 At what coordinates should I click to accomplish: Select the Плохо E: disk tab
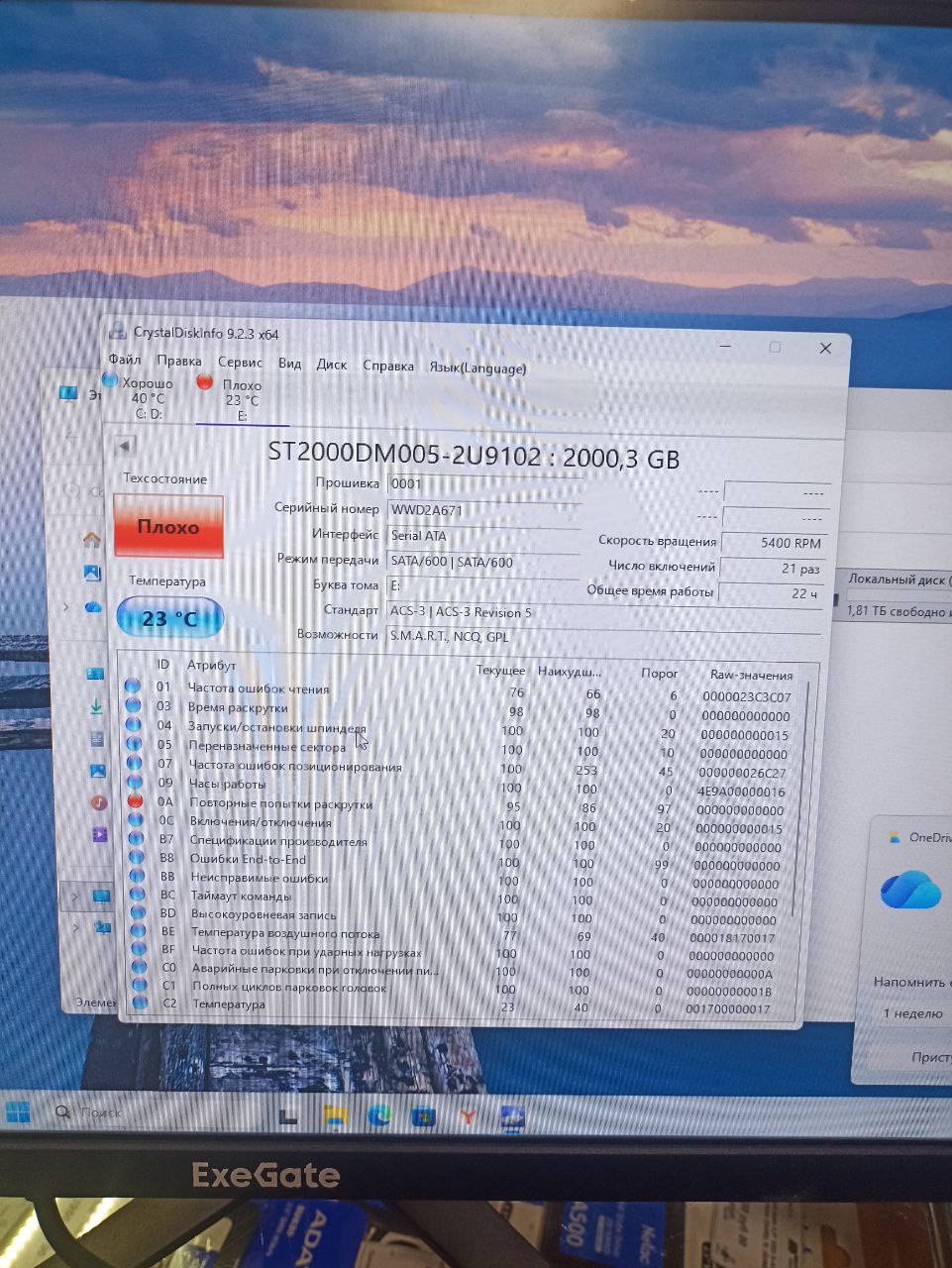(x=241, y=400)
